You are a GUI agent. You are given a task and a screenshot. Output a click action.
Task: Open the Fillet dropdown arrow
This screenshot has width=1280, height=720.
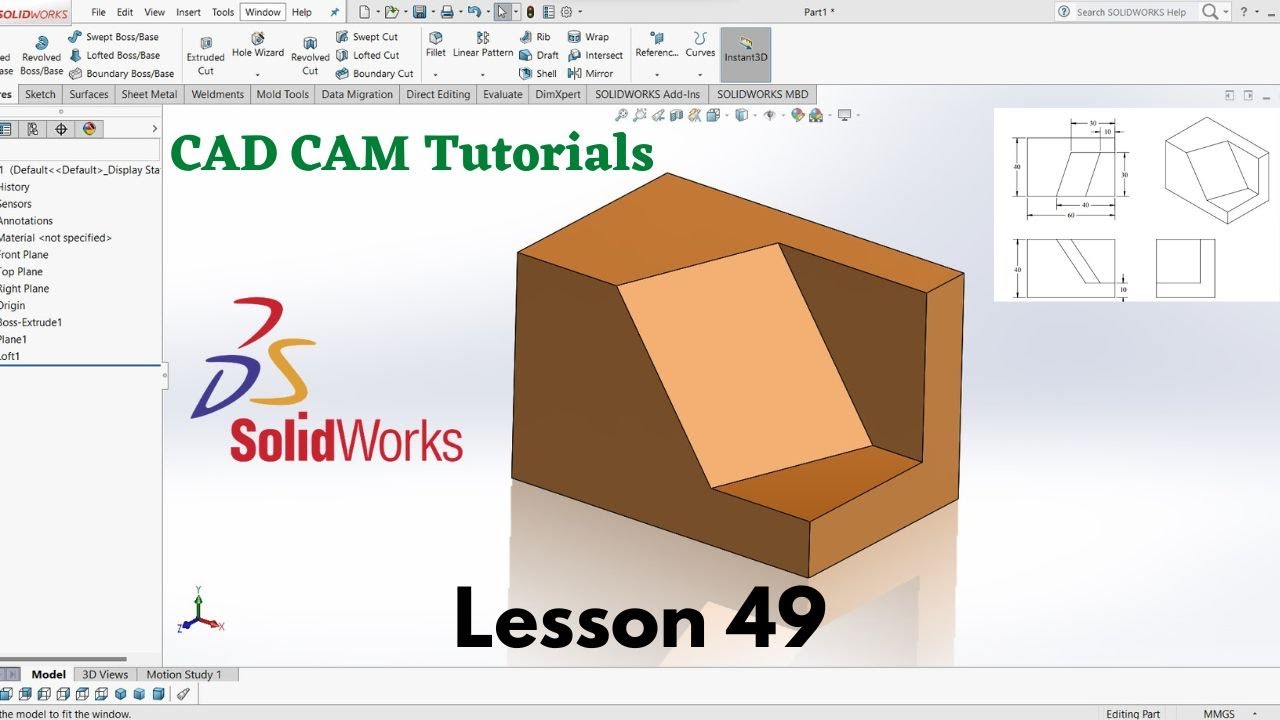[x=436, y=75]
